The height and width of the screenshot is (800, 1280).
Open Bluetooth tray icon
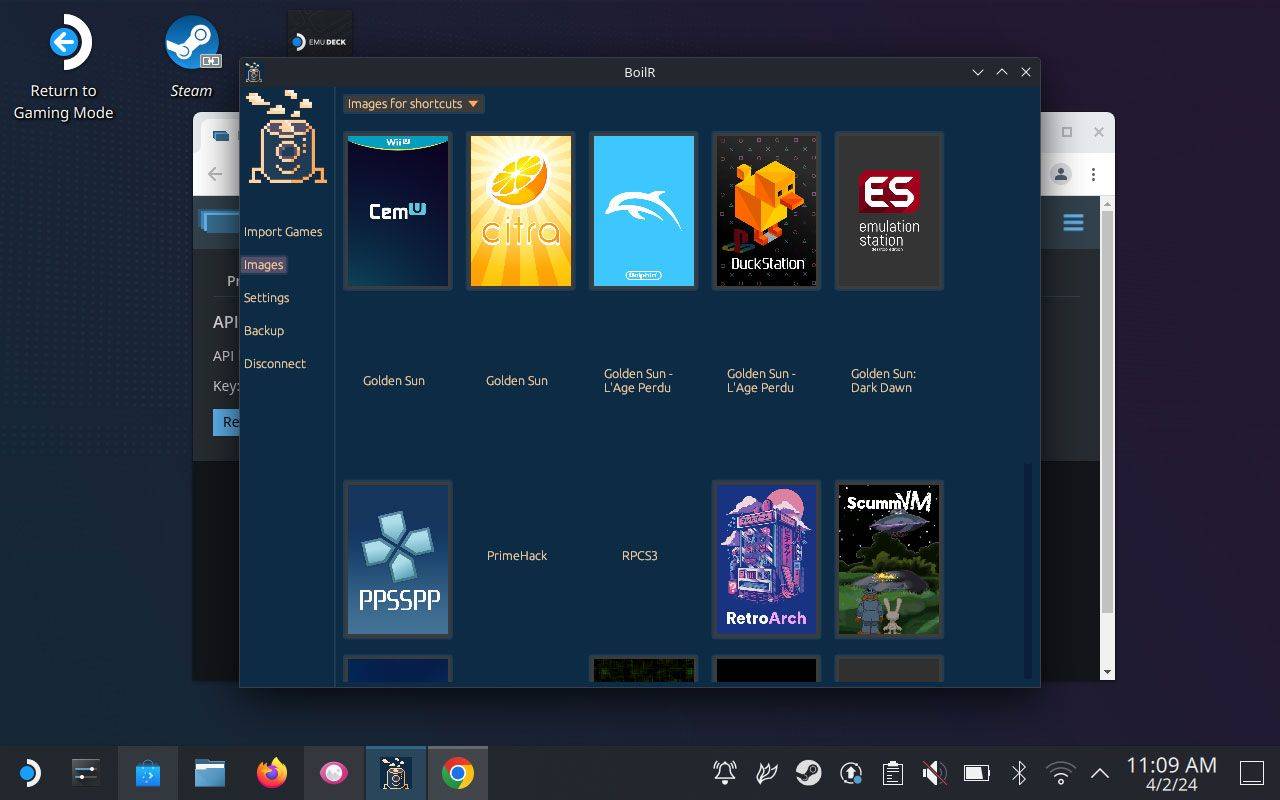click(1019, 773)
